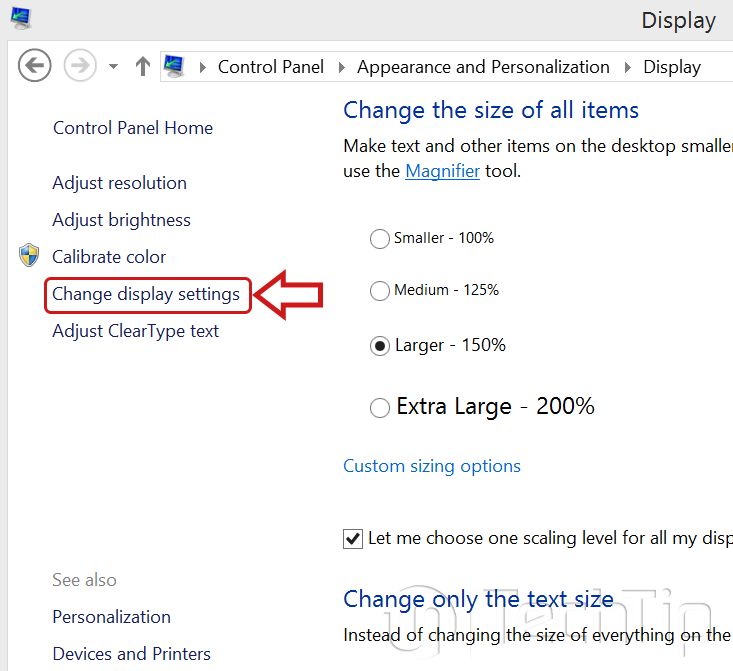Open the Magnifier tool link
The height and width of the screenshot is (671, 733).
[x=442, y=171]
